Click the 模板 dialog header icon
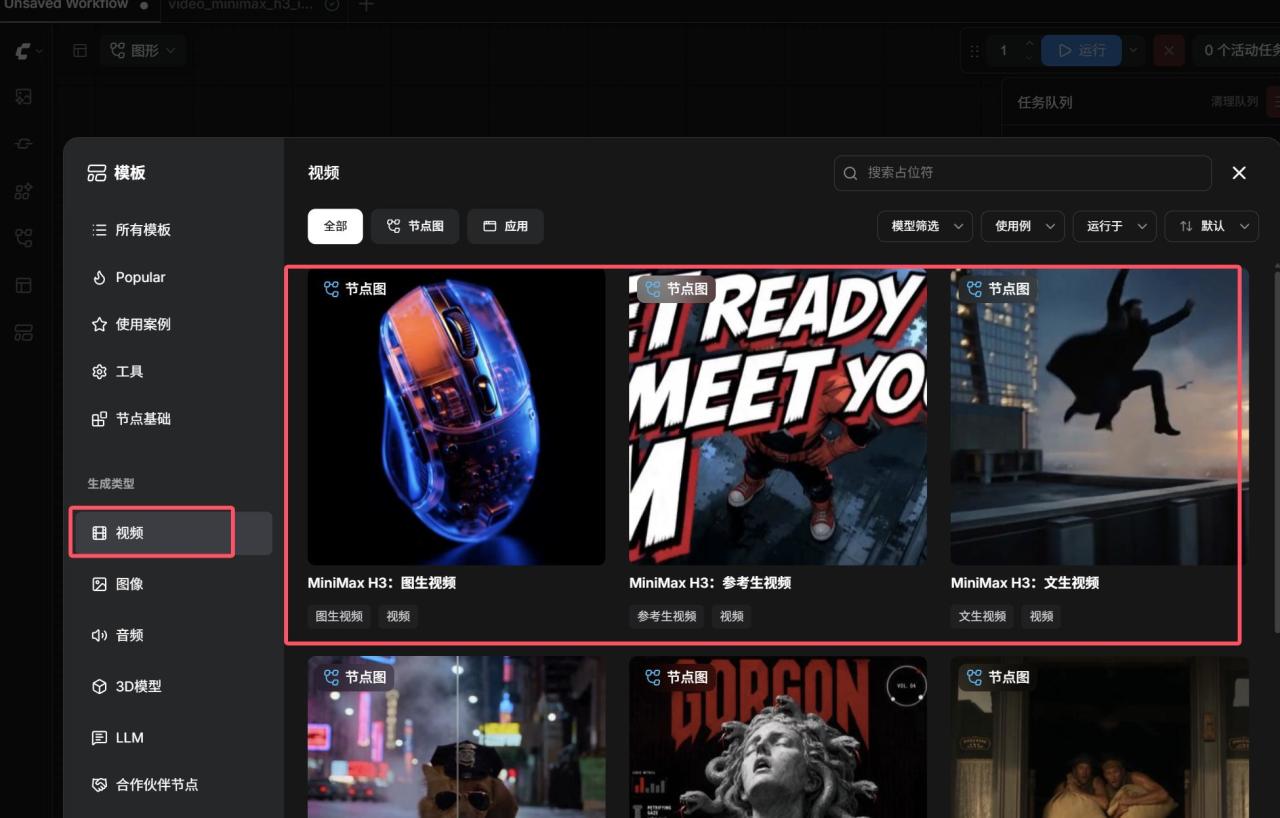The image size is (1280, 818). [x=96, y=173]
